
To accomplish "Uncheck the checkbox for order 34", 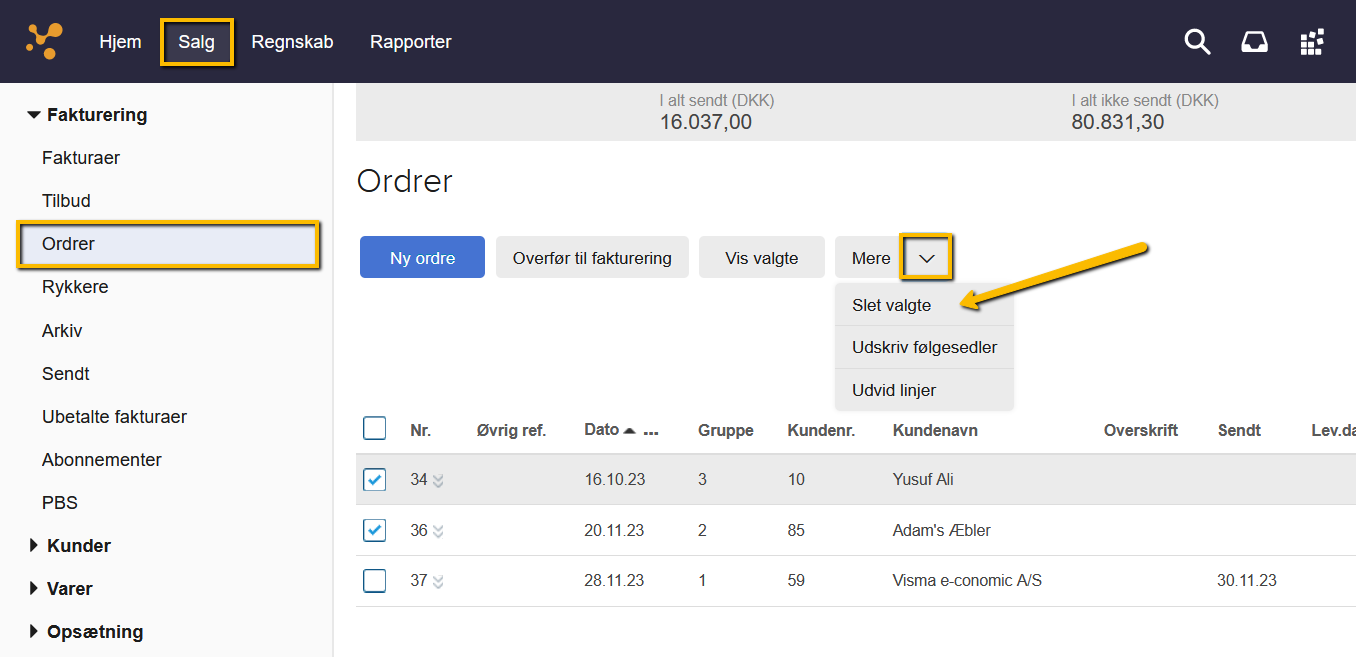I will click(374, 480).
